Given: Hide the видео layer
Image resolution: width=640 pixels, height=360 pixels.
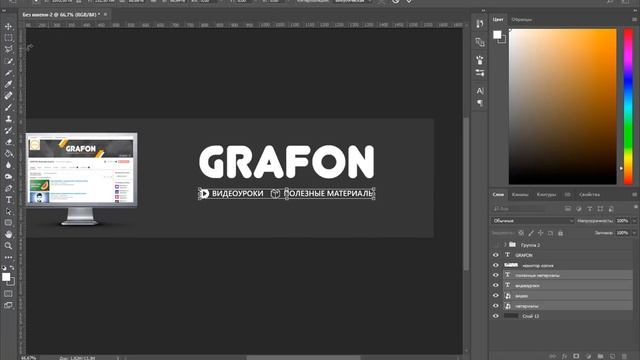Looking at the screenshot, I should (x=496, y=296).
